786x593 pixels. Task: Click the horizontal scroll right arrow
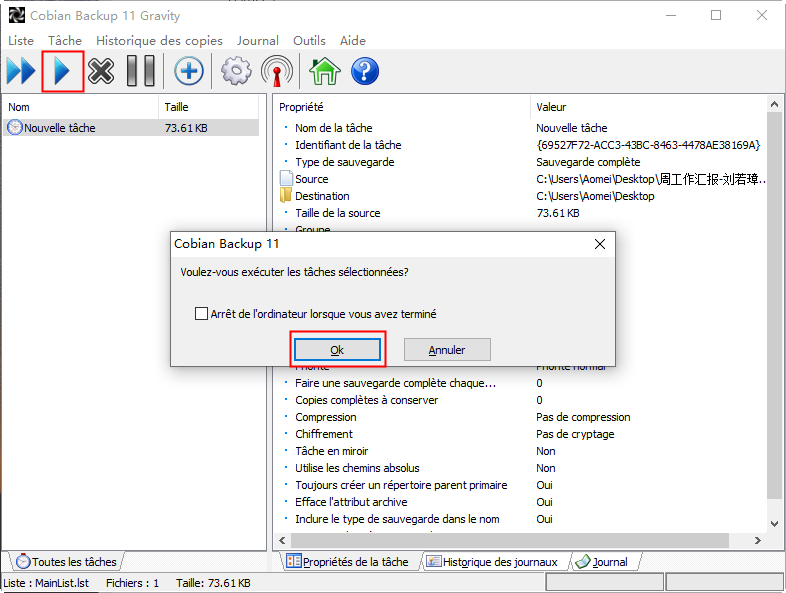757,540
